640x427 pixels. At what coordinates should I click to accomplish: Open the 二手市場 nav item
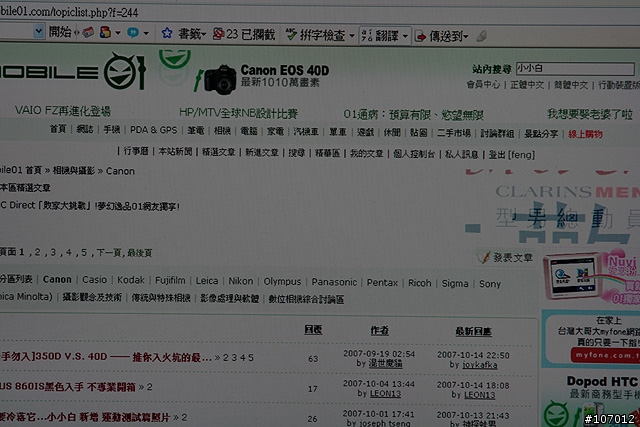click(454, 133)
